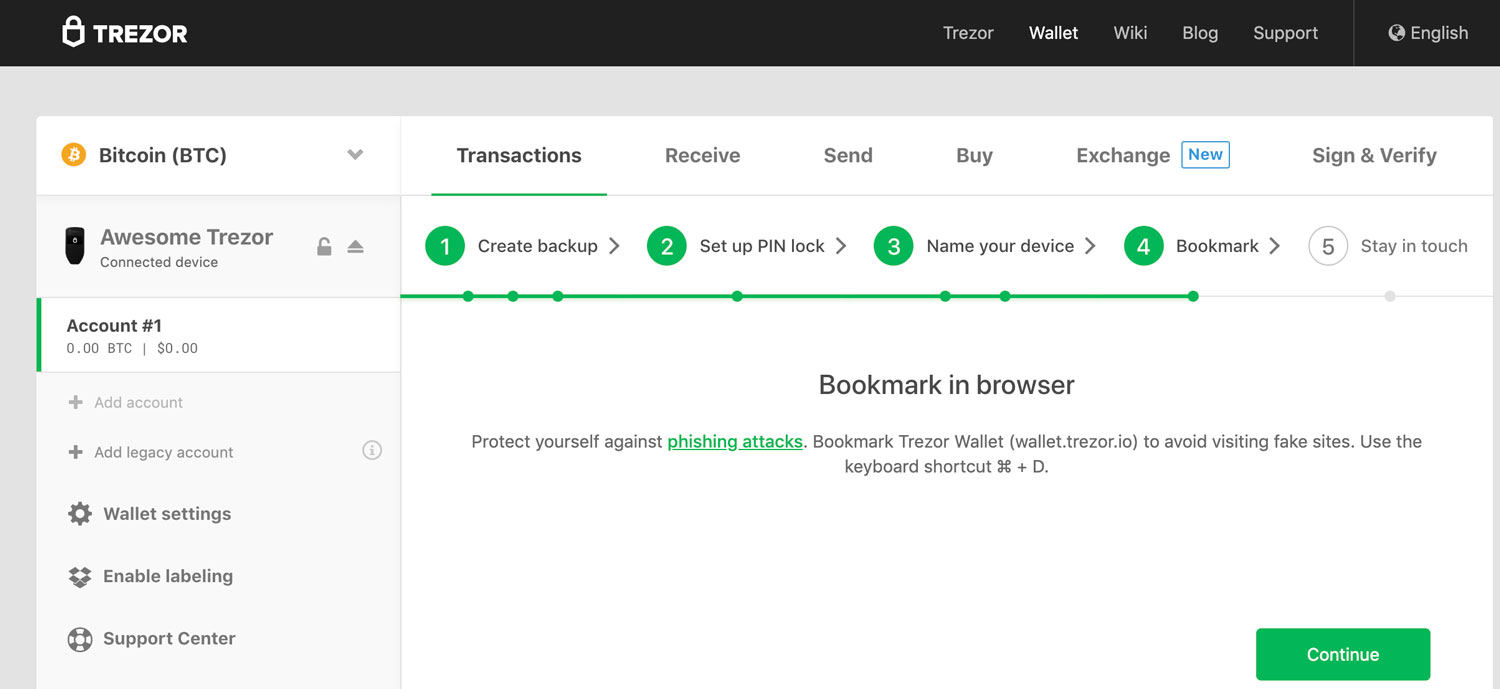Viewport: 1500px width, 689px height.
Task: Click the 0.00 BTC | $0.00 balance
Action: point(132,349)
